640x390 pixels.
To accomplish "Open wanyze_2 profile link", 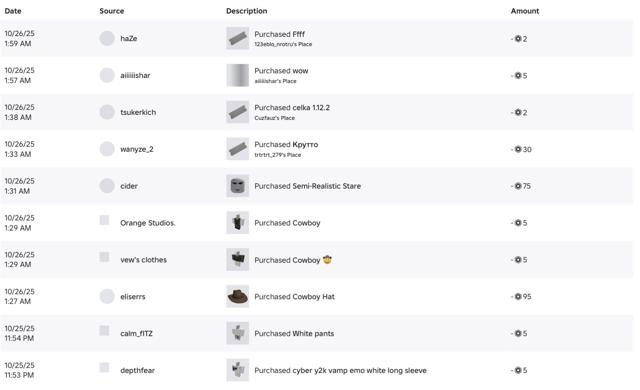I will point(137,149).
